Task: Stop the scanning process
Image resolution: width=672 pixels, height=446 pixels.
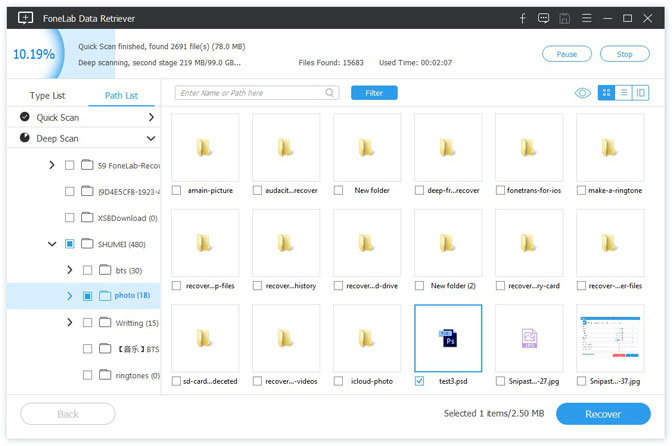Action: click(624, 54)
